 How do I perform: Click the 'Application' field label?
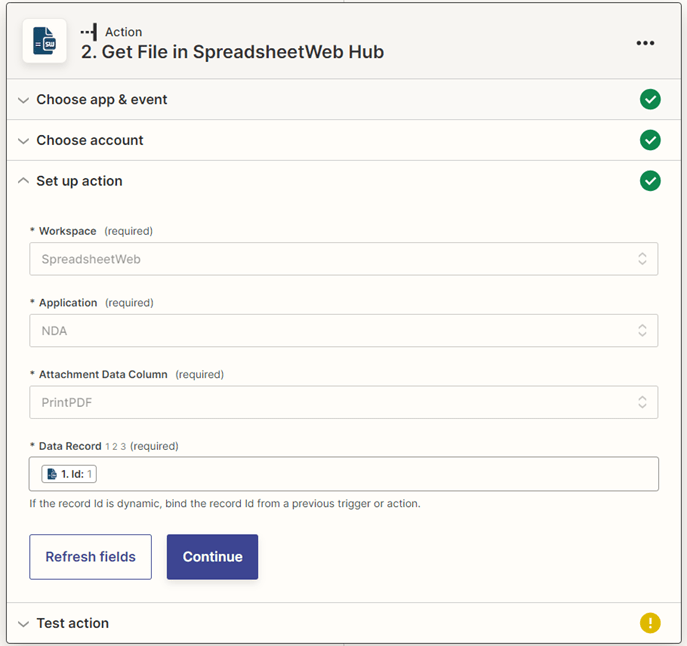pyautogui.click(x=68, y=302)
